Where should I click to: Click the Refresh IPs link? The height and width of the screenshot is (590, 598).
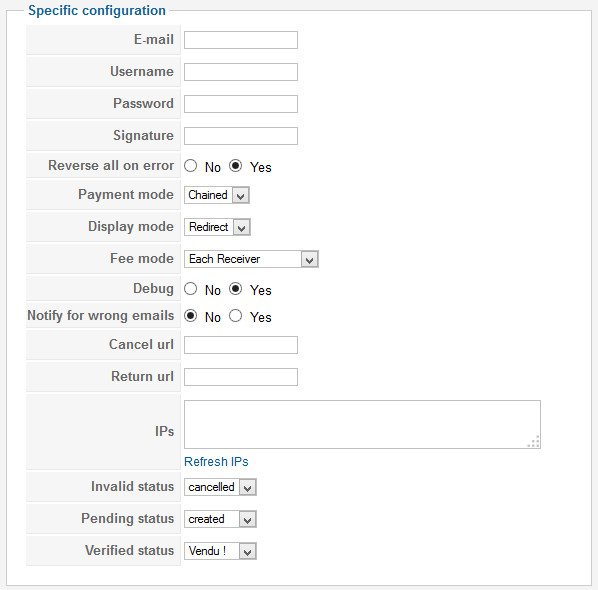tap(216, 462)
